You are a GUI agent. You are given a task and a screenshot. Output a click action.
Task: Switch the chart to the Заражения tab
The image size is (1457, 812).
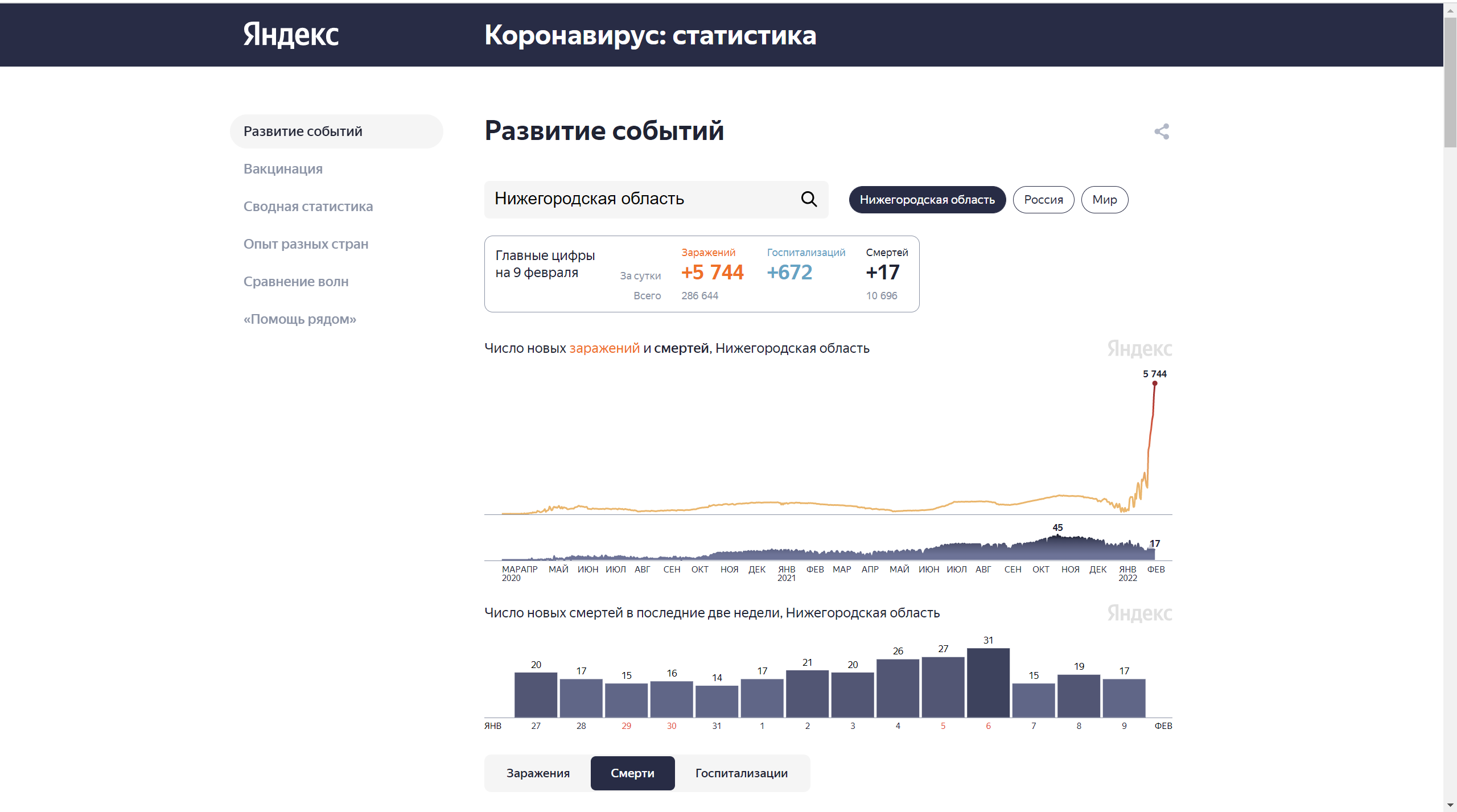(x=538, y=773)
